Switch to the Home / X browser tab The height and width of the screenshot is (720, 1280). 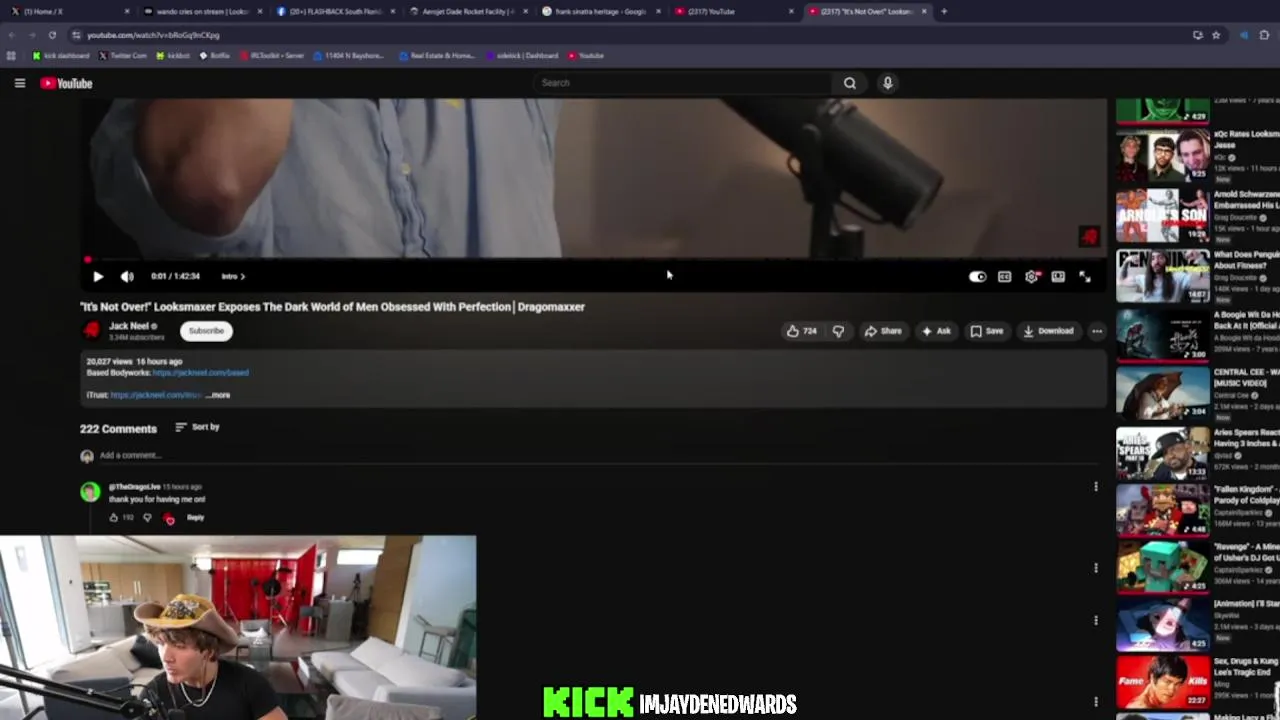[68, 11]
